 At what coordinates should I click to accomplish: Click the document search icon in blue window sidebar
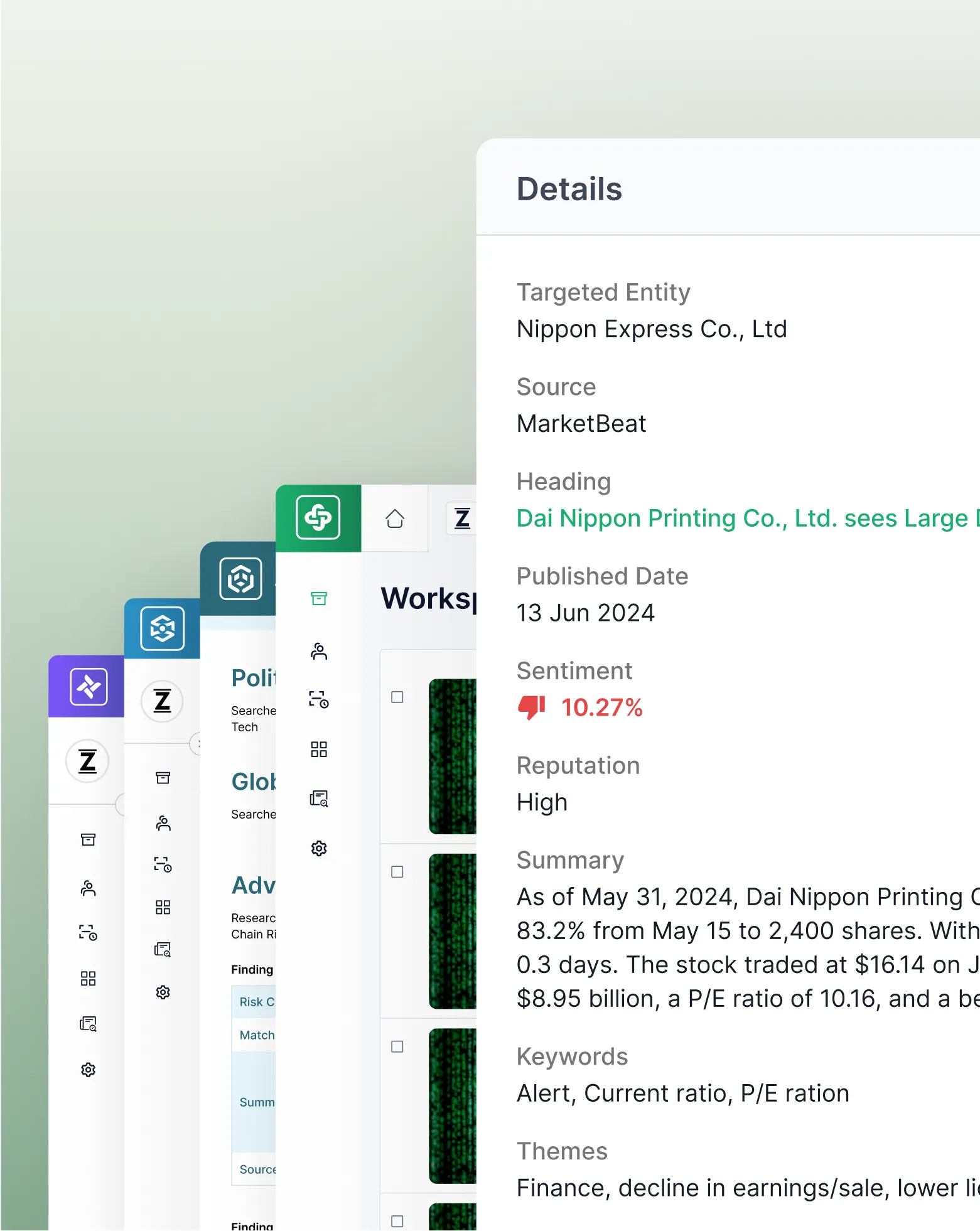tap(163, 949)
